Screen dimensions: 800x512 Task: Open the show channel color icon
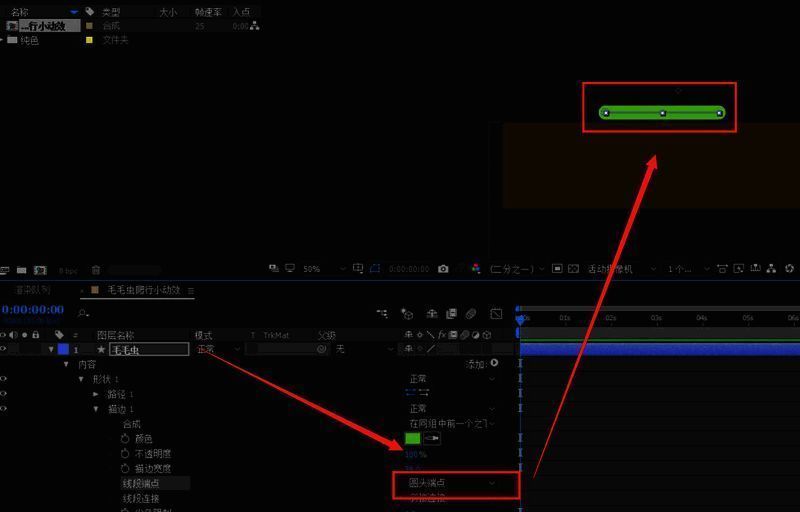[475, 269]
